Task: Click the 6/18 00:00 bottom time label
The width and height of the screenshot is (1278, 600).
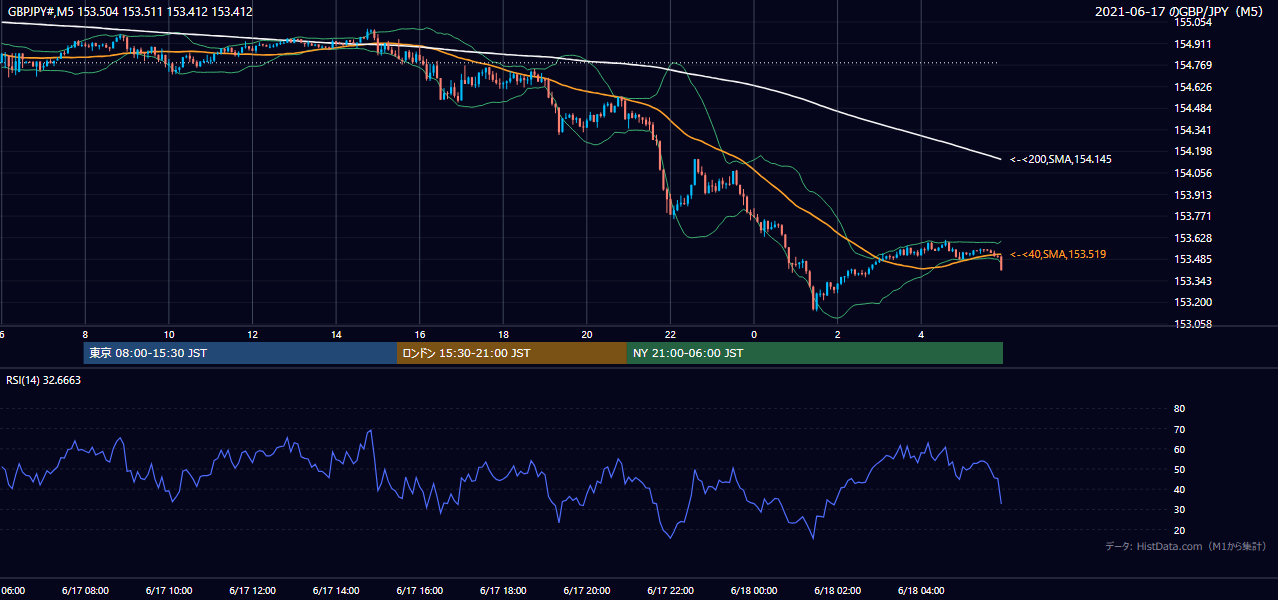Action: click(x=752, y=590)
